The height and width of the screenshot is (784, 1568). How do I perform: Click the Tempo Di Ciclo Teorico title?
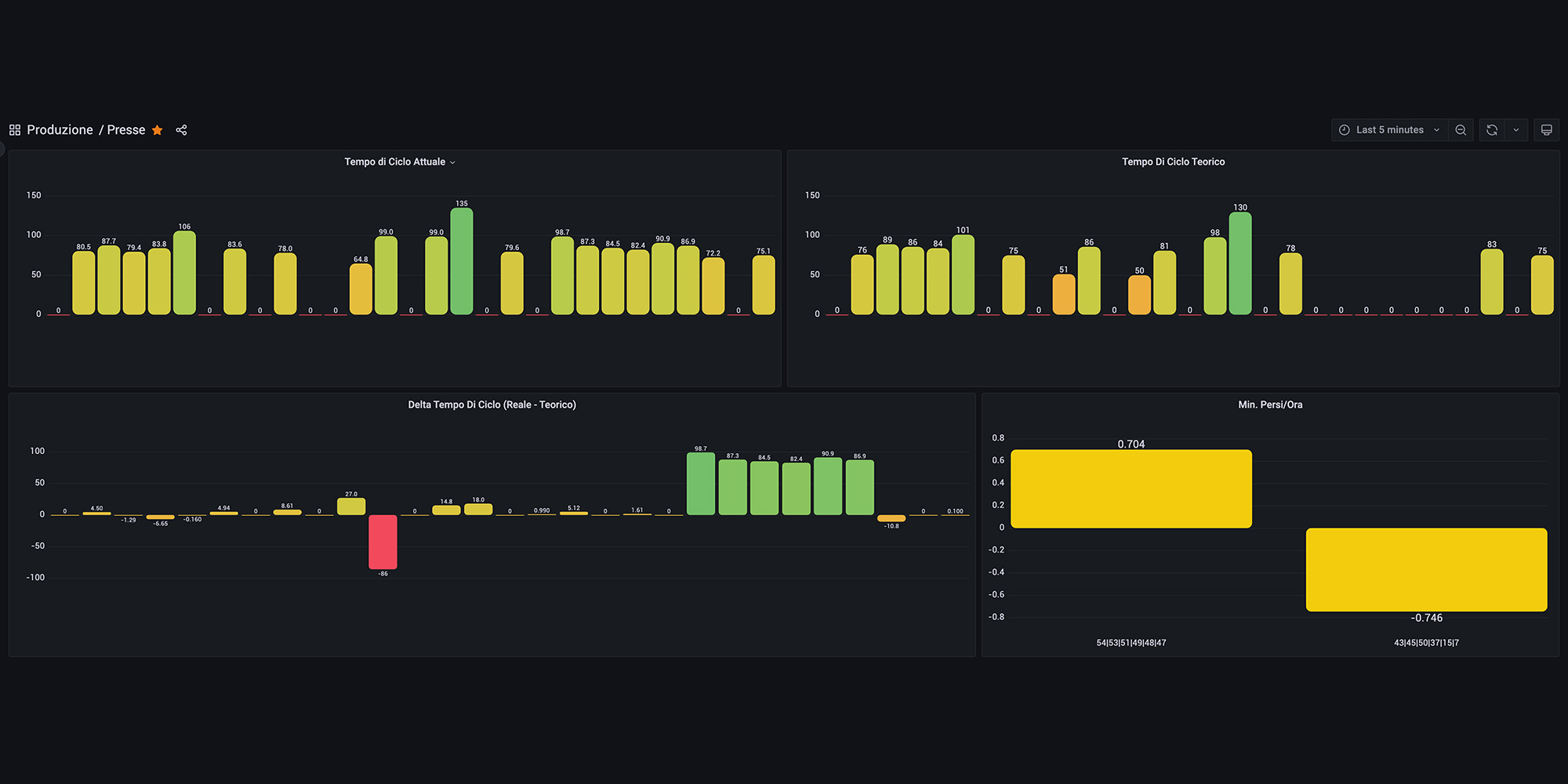tap(1173, 162)
